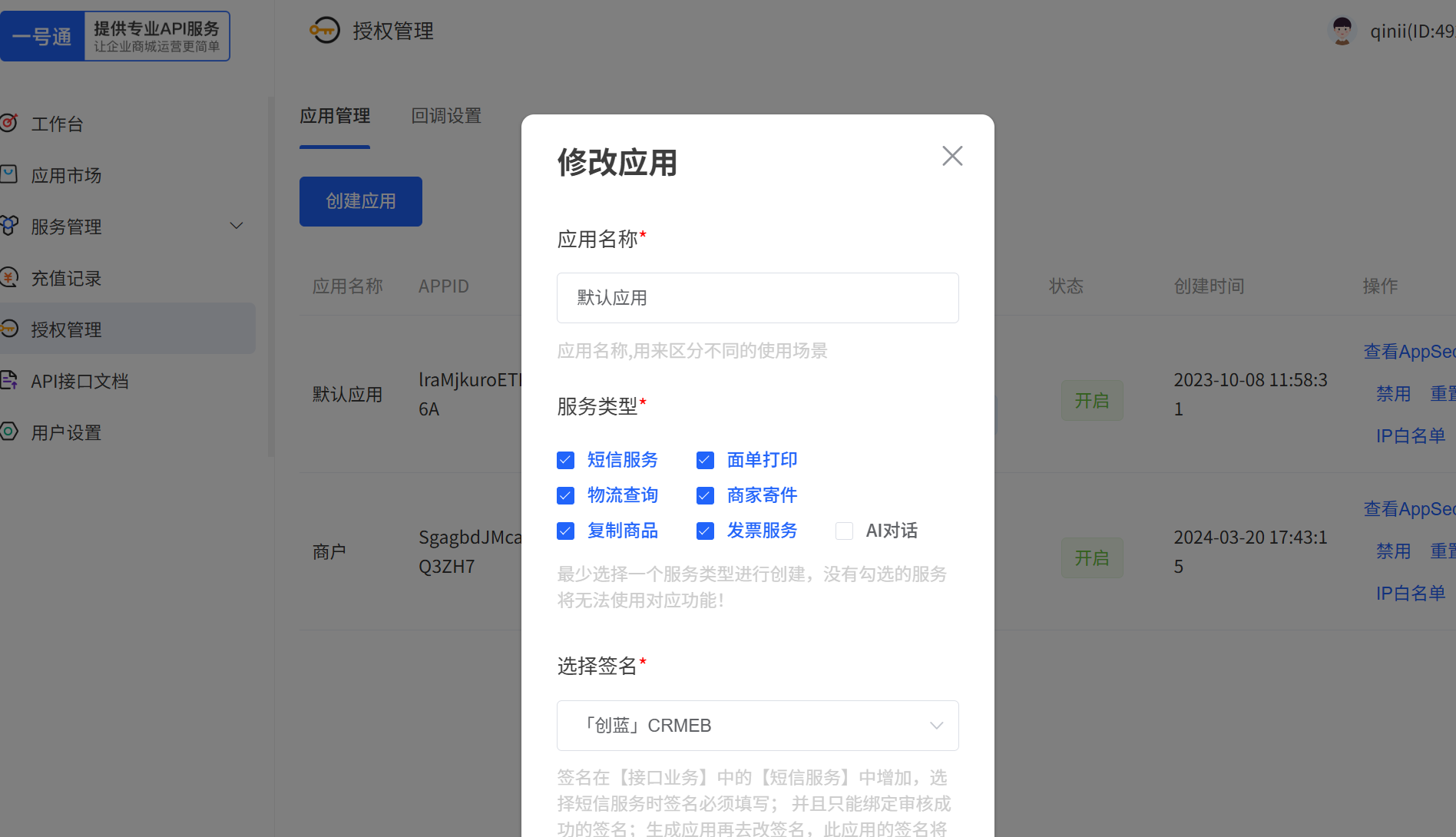Uncheck the 复制商品 checkbox

click(565, 531)
